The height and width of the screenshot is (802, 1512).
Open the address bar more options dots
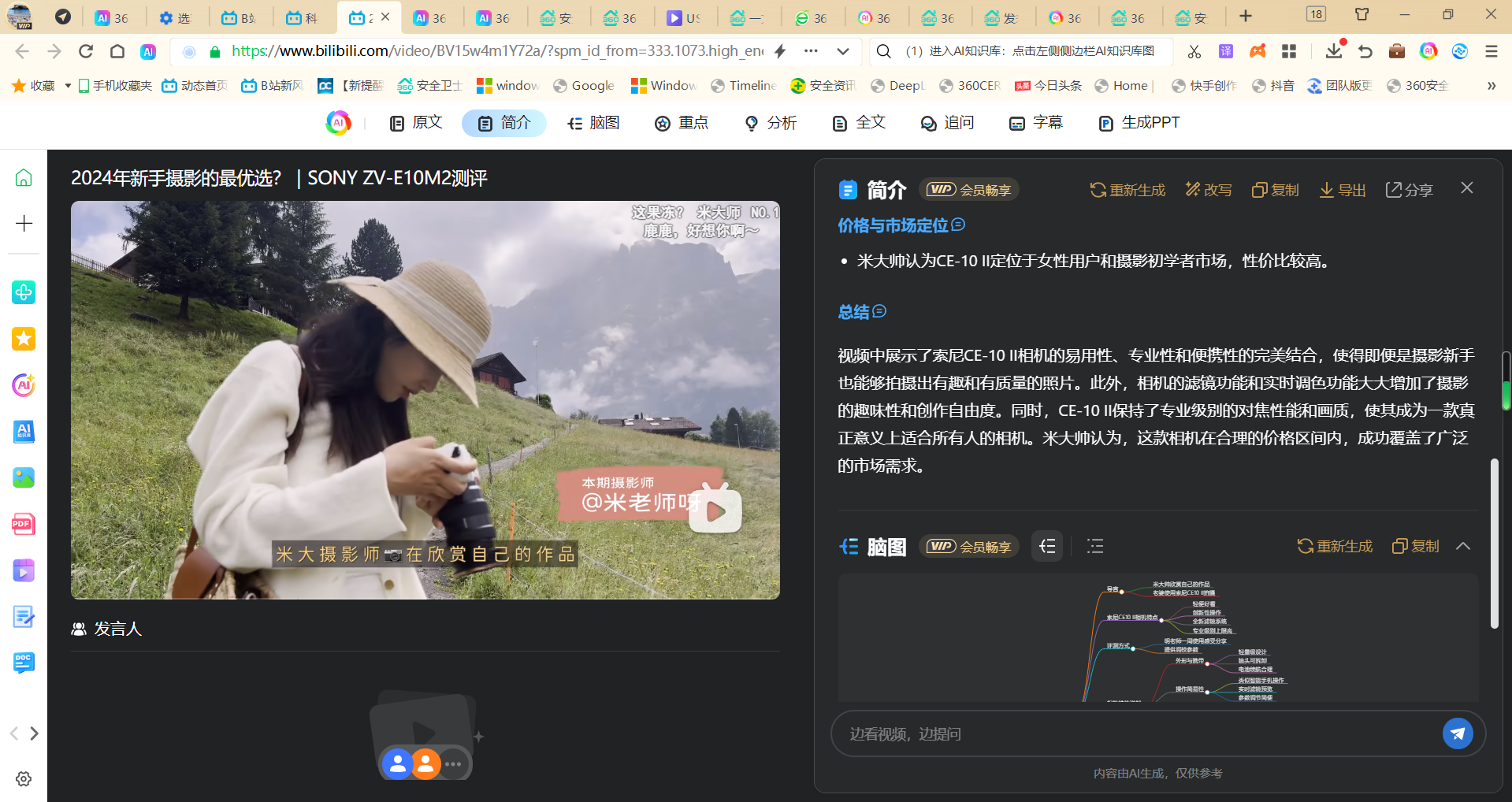[x=811, y=51]
